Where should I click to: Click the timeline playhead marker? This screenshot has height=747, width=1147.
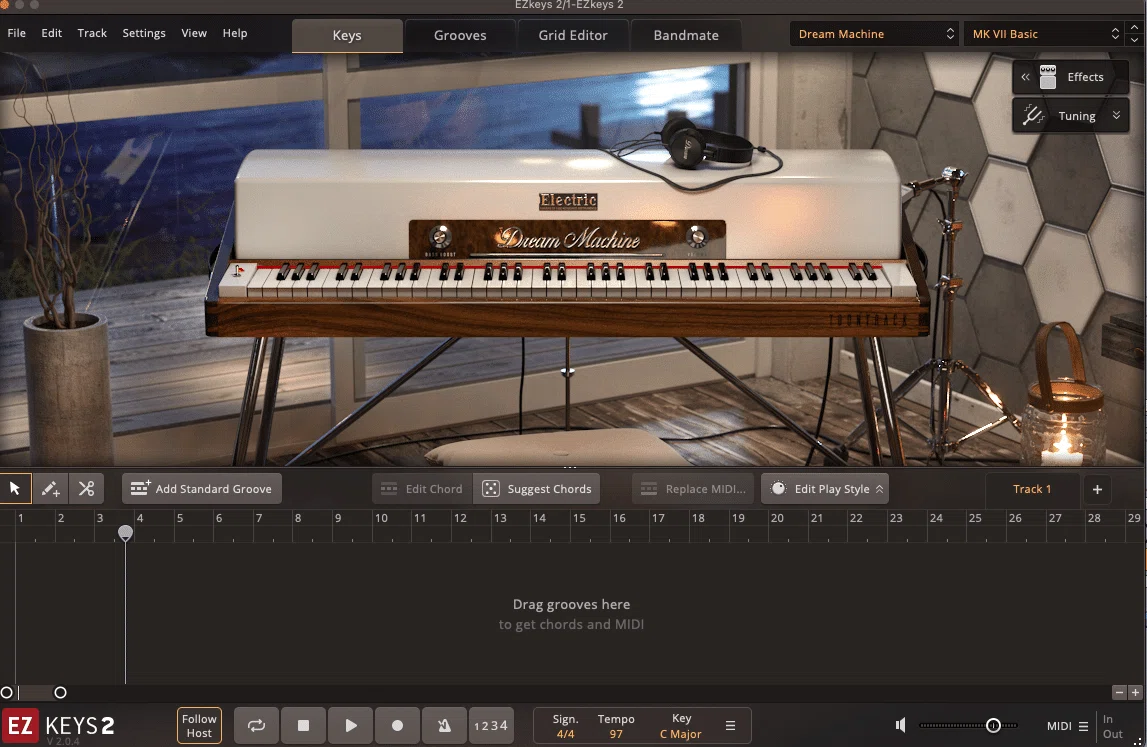(x=125, y=533)
